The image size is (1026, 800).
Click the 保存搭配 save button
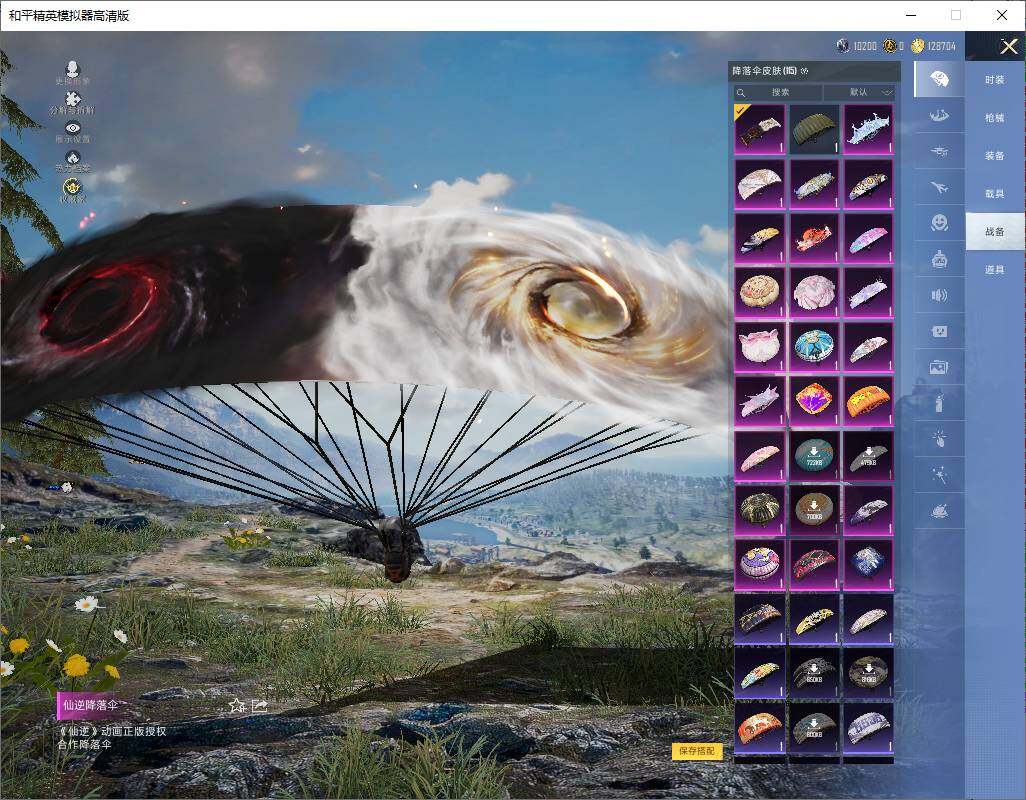click(697, 750)
